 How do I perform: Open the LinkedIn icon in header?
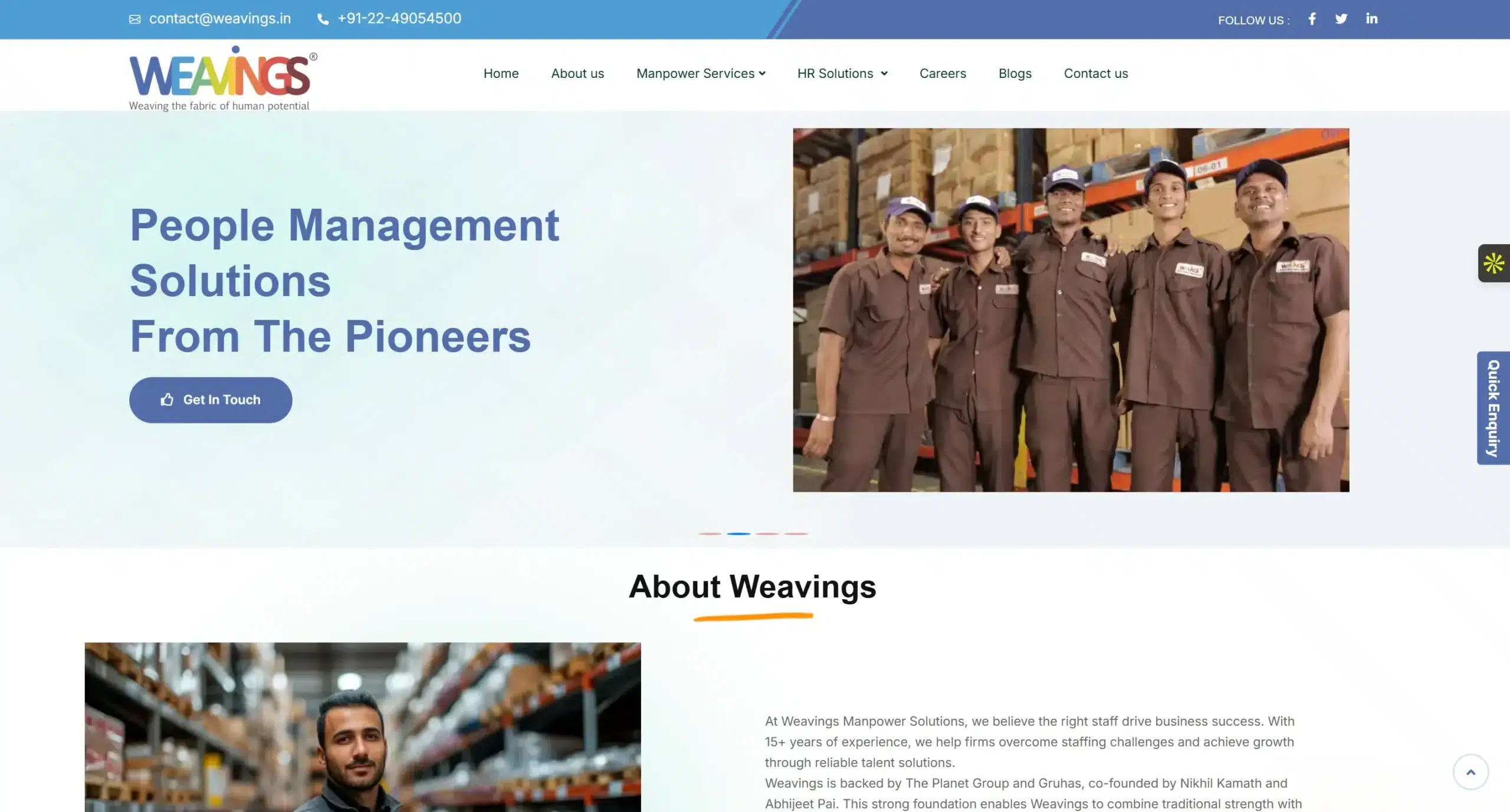[x=1371, y=18]
